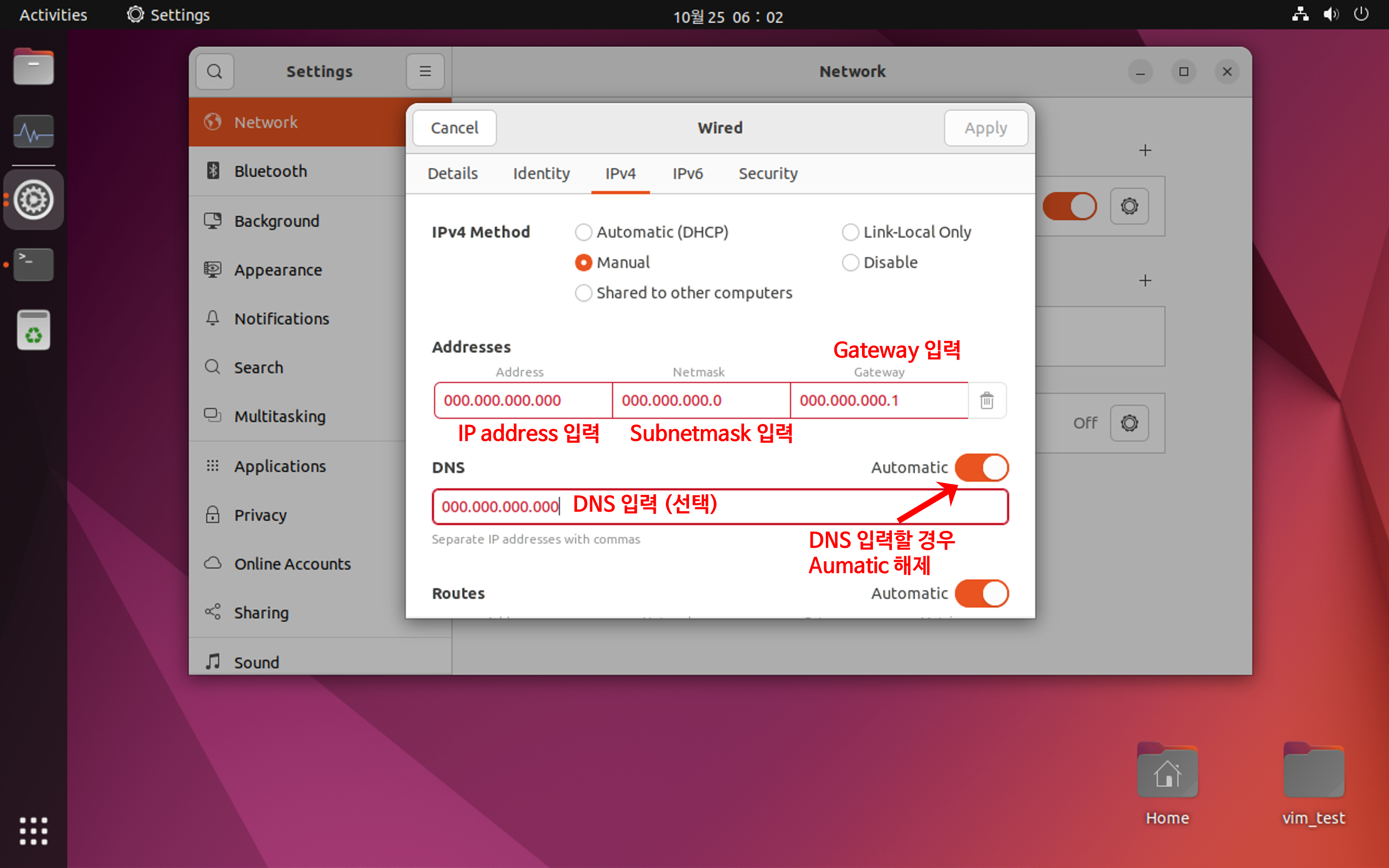Open the wired connection gear settings
Screen dimensions: 1389x868
1129,206
